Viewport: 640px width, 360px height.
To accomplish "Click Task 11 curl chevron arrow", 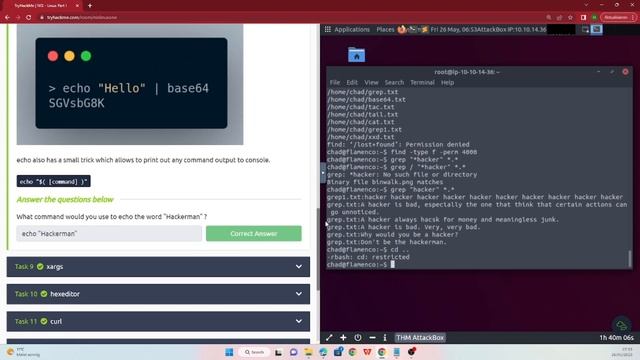I will (299, 321).
